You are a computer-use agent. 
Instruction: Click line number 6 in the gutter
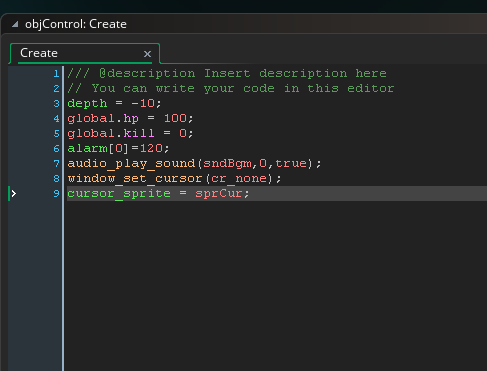tap(57, 148)
